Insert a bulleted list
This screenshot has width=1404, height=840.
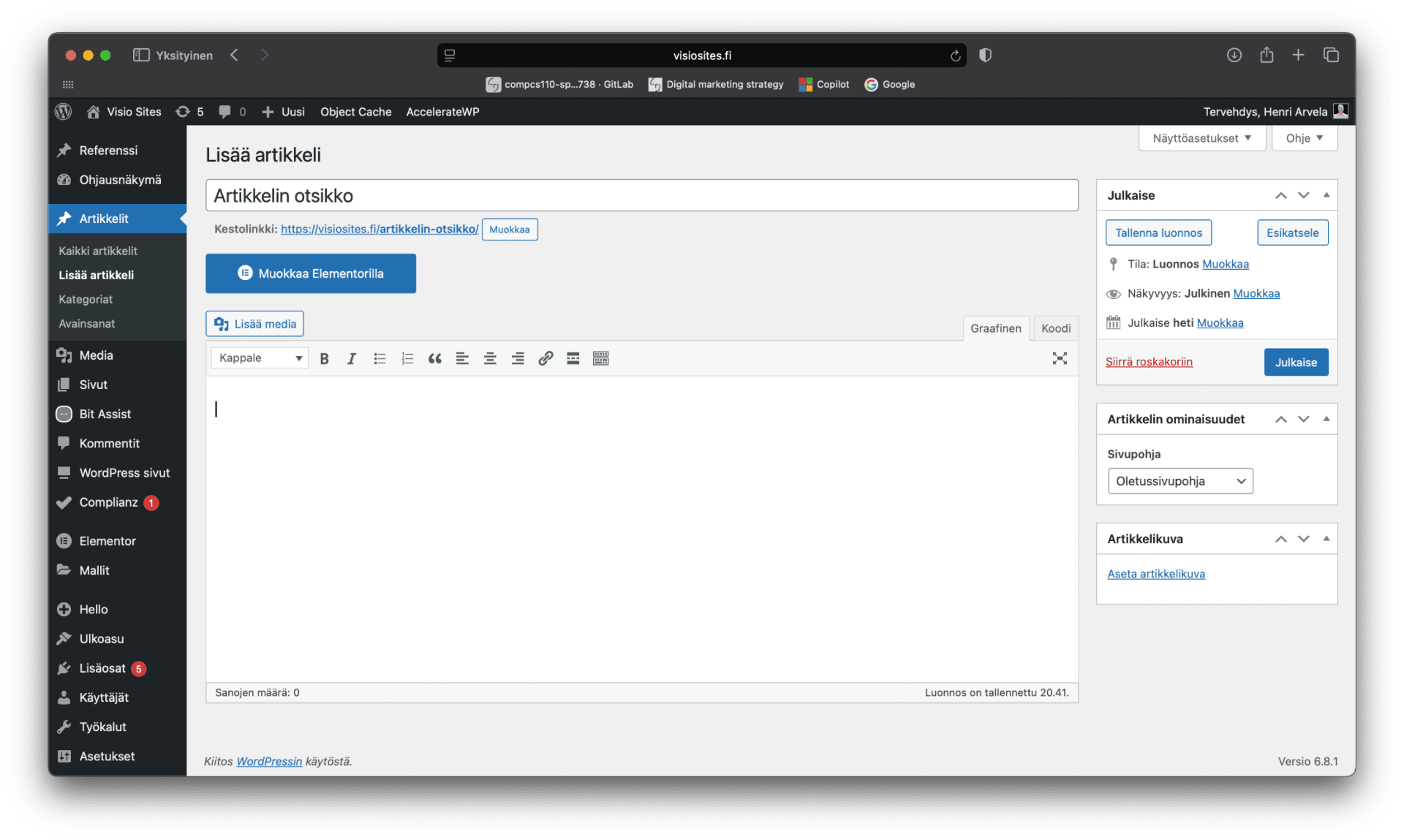(380, 358)
